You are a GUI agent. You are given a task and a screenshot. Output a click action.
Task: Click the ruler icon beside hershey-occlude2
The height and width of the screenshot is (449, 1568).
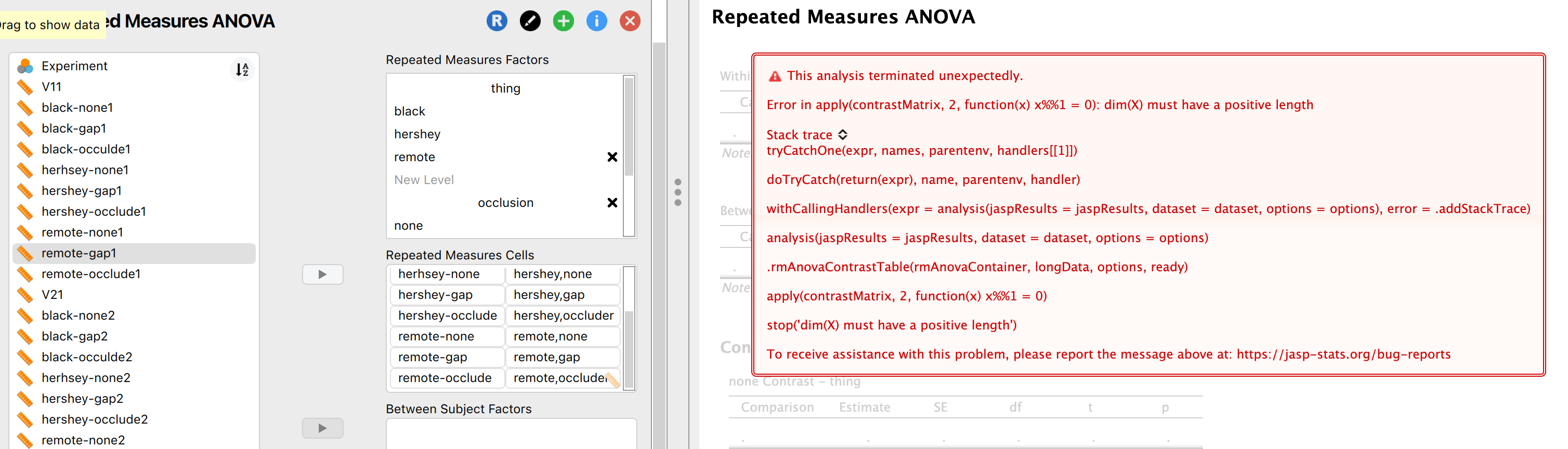tap(25, 419)
